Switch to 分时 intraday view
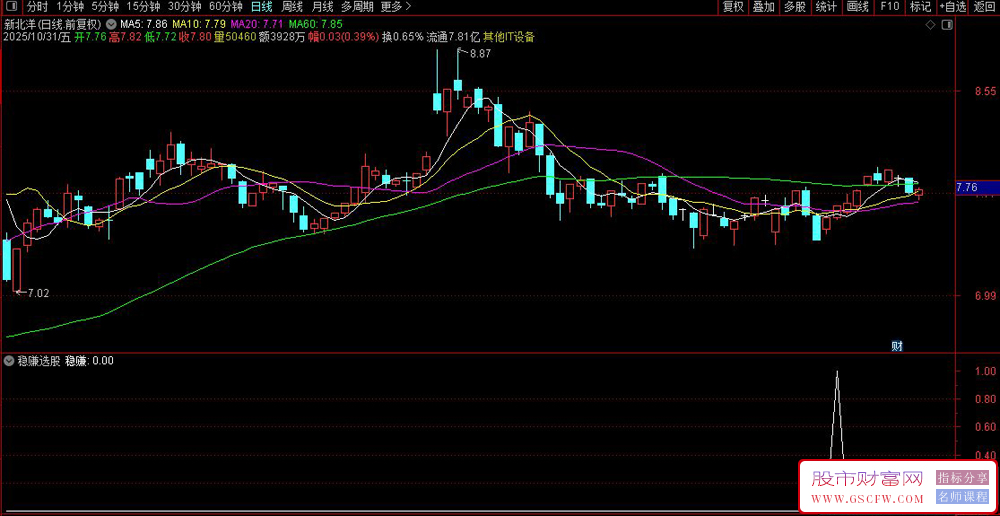This screenshot has height=516, width=1000. click(37, 7)
